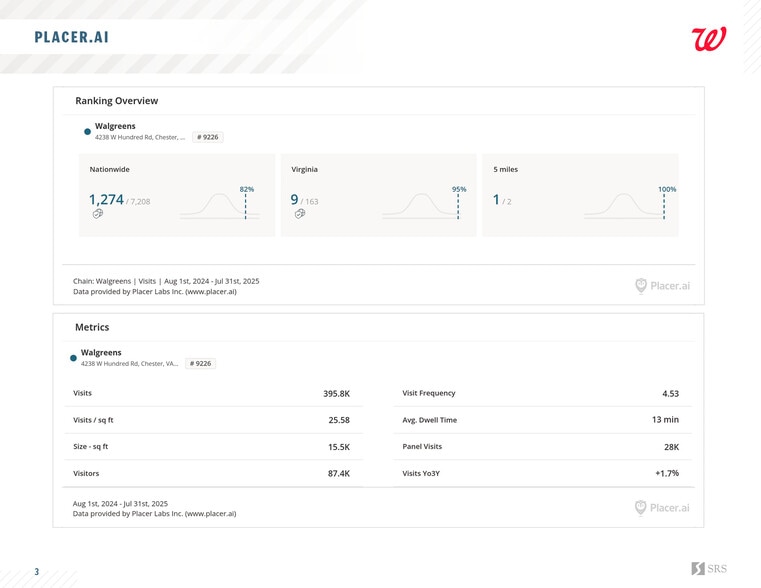The image size is (761, 588).
Task: Click the blue dot beside Walgreens in Metrics
Action: tap(74, 358)
